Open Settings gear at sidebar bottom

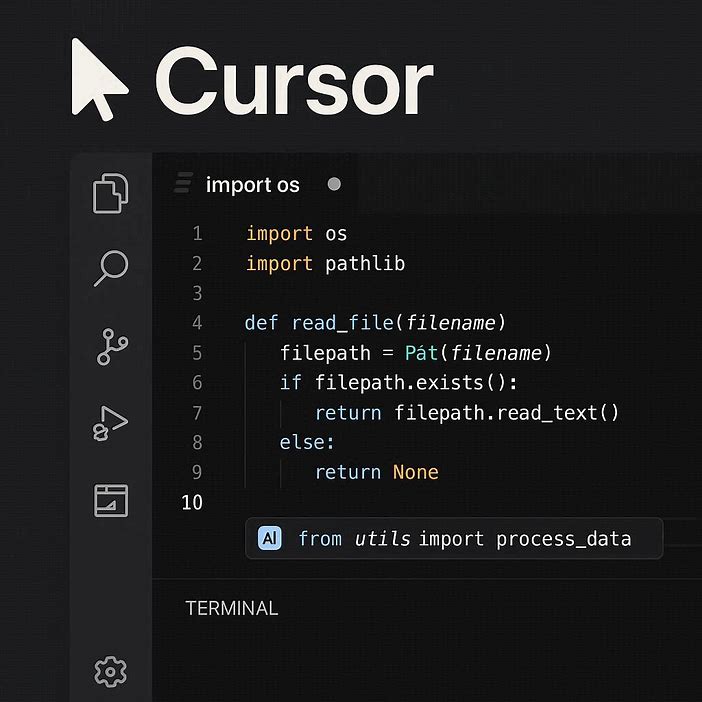(x=111, y=672)
